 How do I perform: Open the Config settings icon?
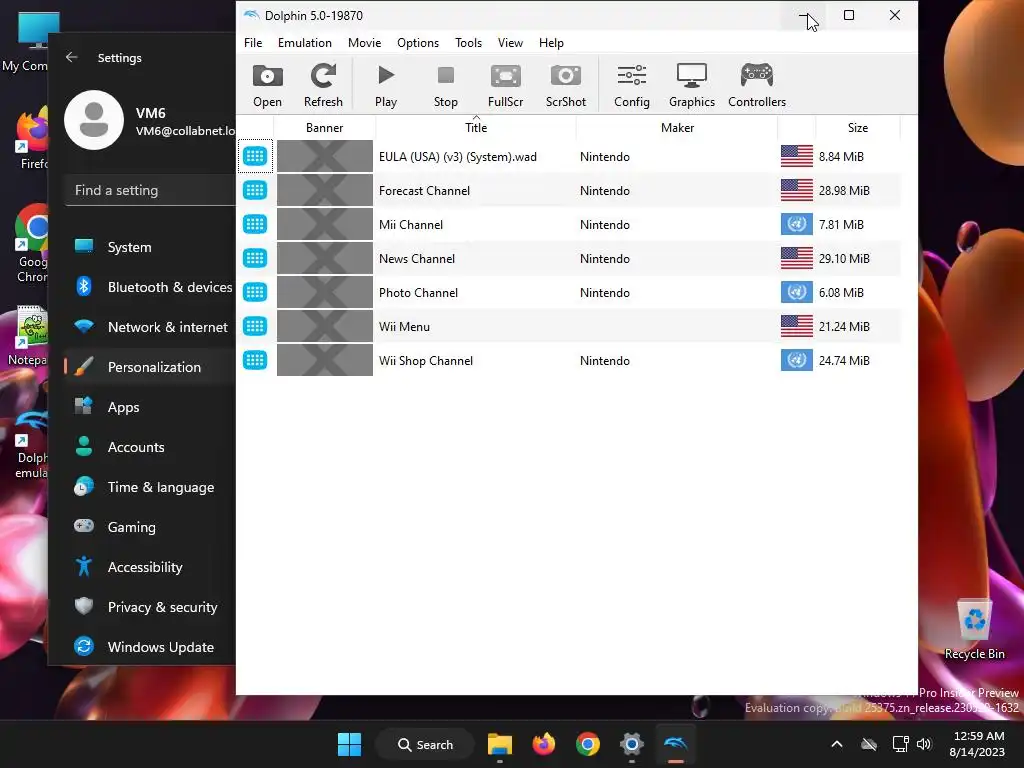click(x=632, y=86)
